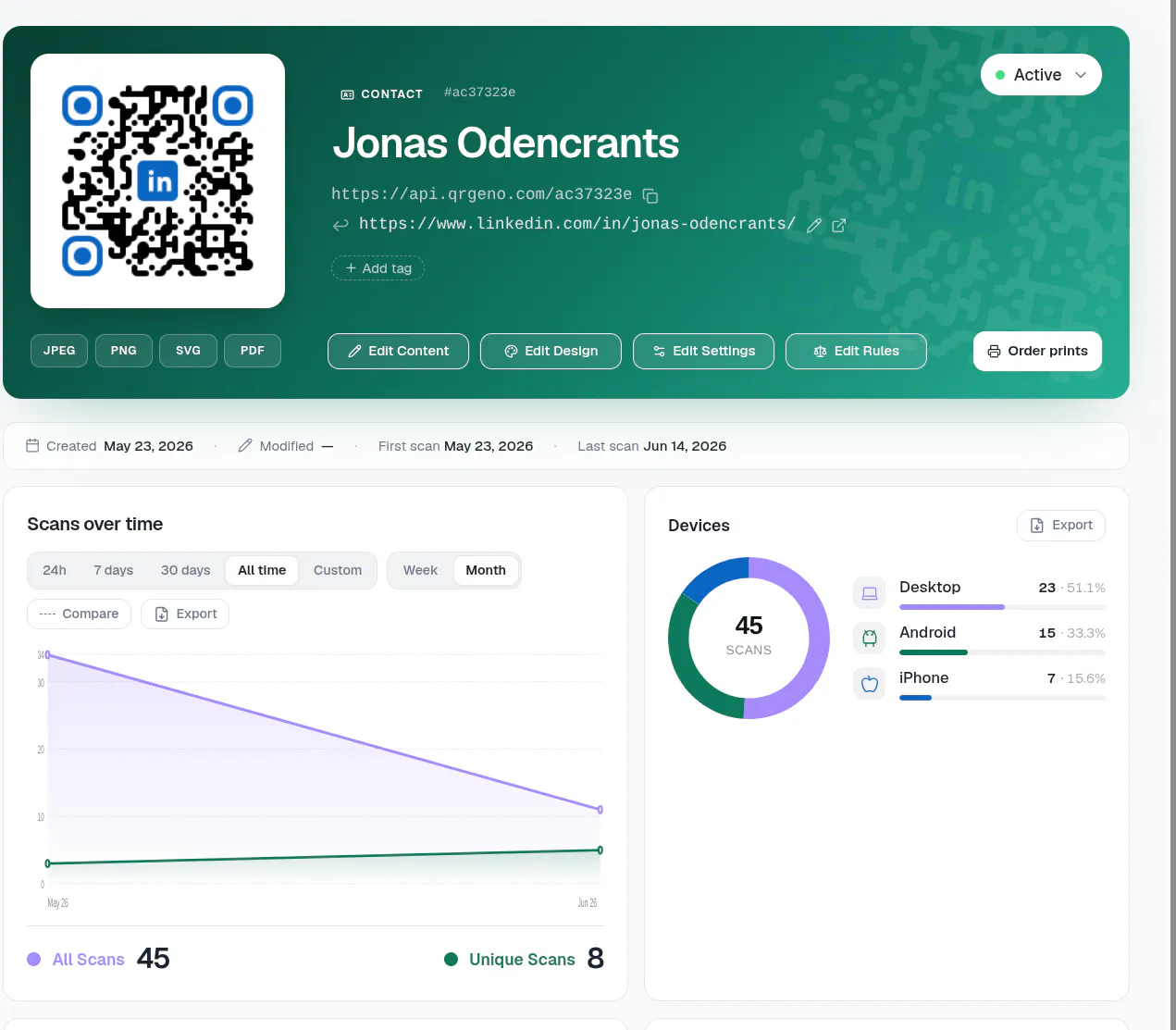Screen dimensions: 1176x1030
Task: Select the 24h time range
Action: (55, 570)
